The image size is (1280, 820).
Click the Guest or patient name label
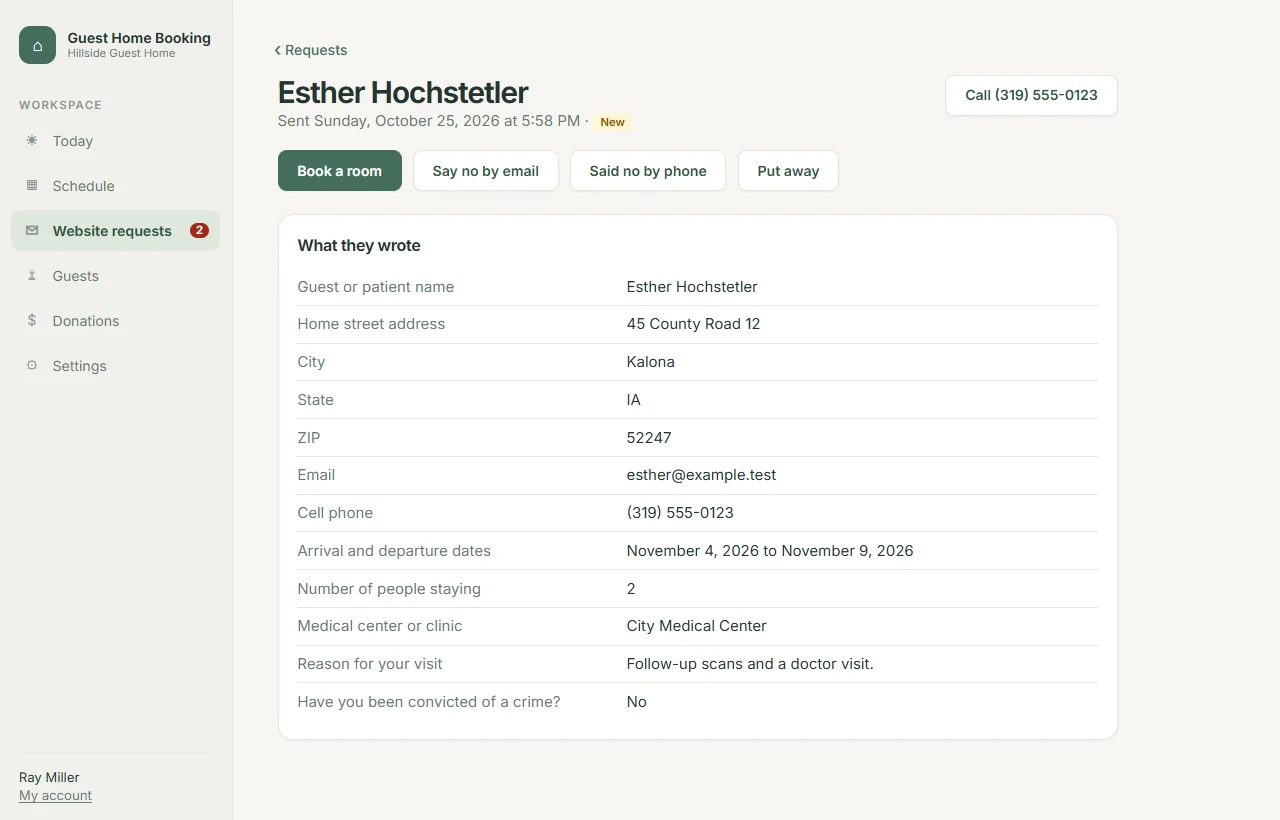click(x=376, y=287)
